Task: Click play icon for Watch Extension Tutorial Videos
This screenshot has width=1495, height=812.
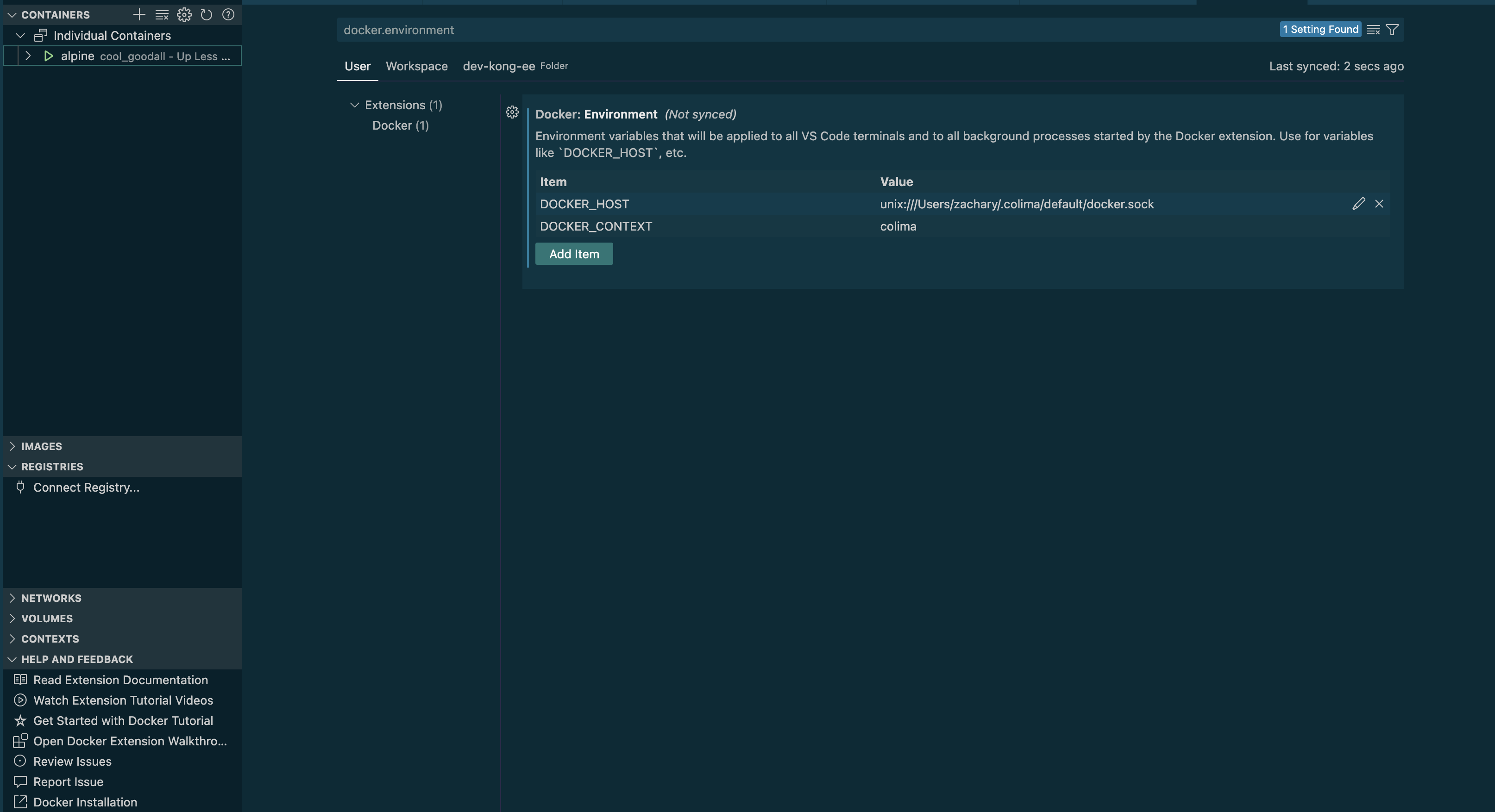Action: [x=20, y=700]
